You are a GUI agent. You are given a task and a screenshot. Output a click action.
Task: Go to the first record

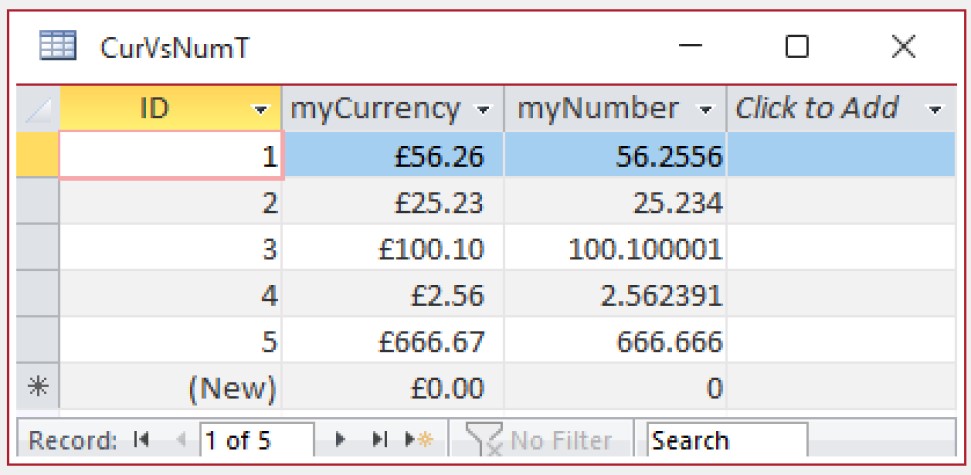pyautogui.click(x=139, y=440)
